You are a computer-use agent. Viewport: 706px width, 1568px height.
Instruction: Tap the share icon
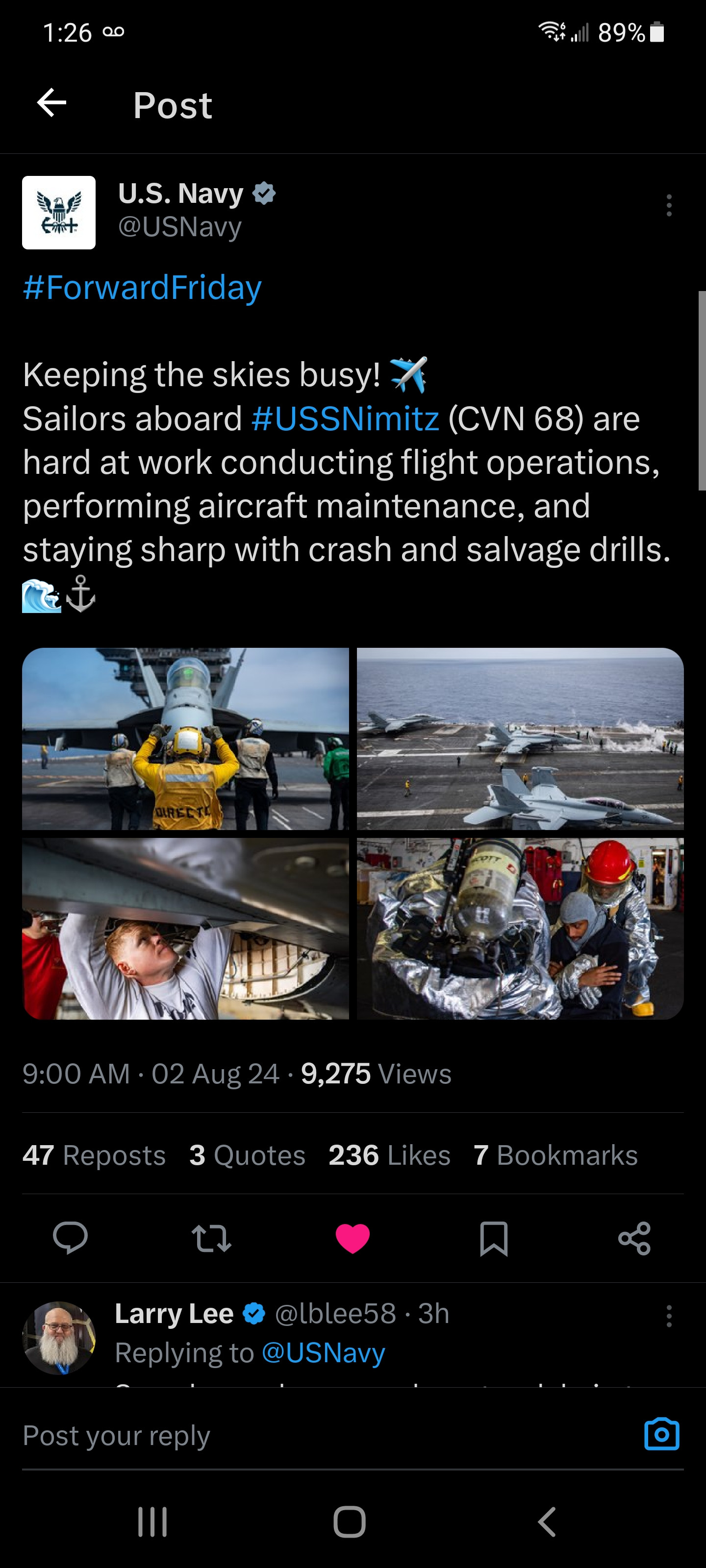pos(634,1238)
